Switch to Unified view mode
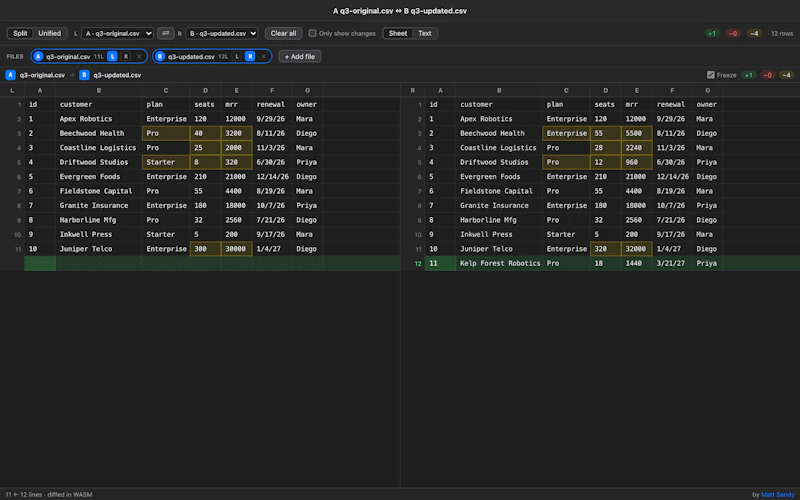800x500 pixels. click(49, 33)
